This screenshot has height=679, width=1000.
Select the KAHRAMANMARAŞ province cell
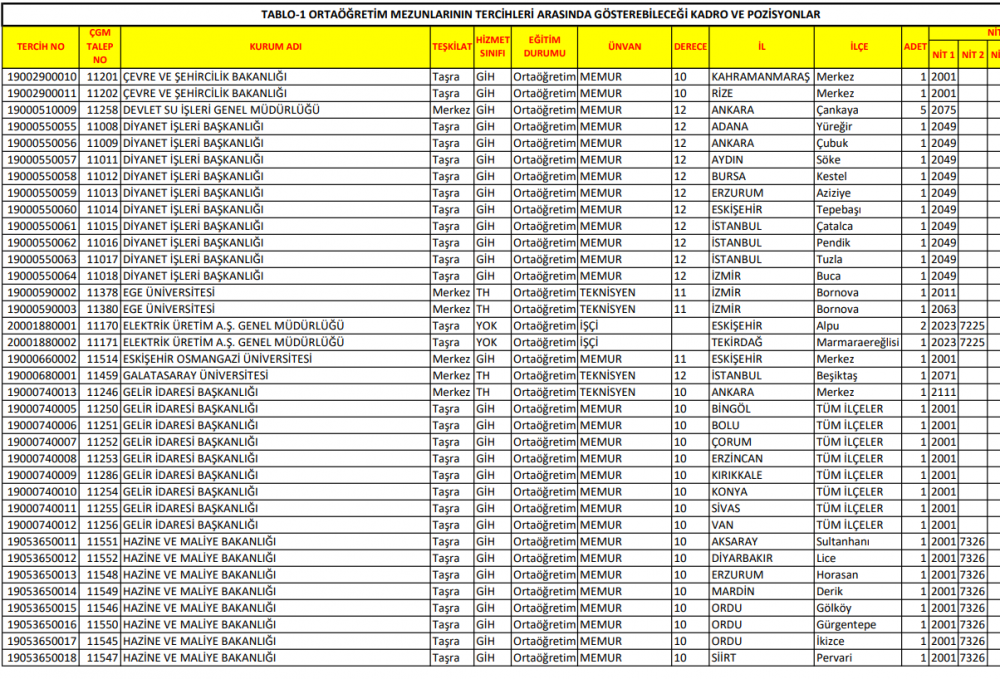click(x=761, y=77)
